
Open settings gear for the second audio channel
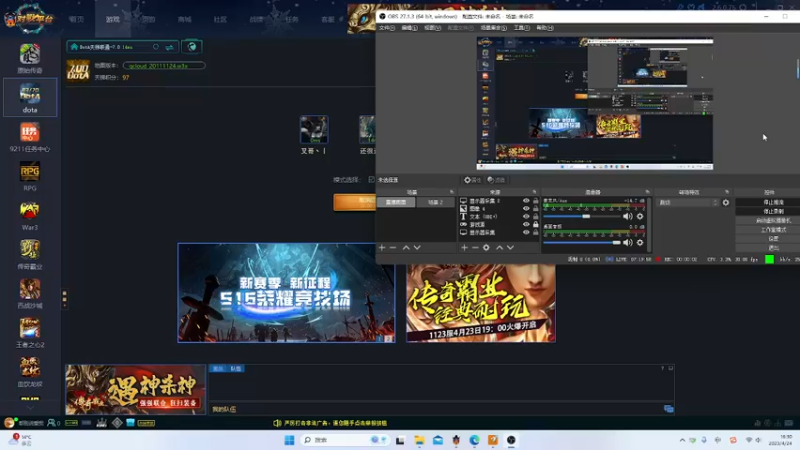(640, 243)
